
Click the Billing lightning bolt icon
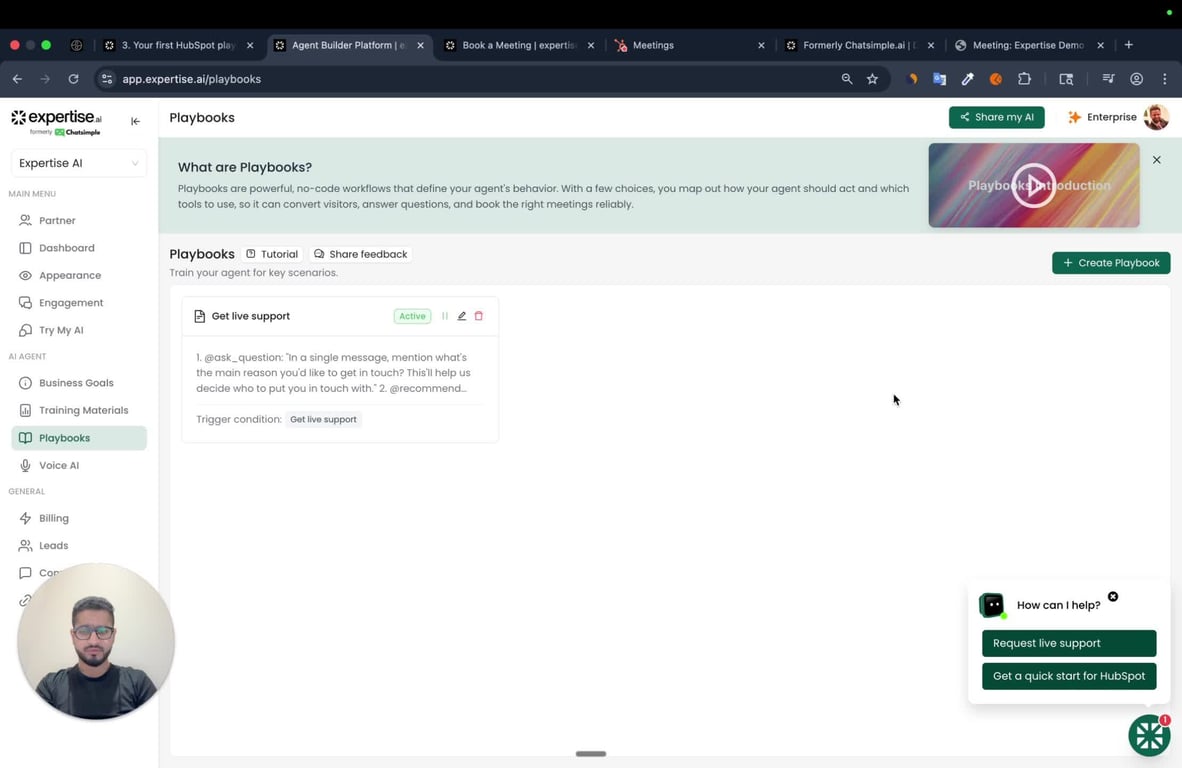pyautogui.click(x=25, y=518)
